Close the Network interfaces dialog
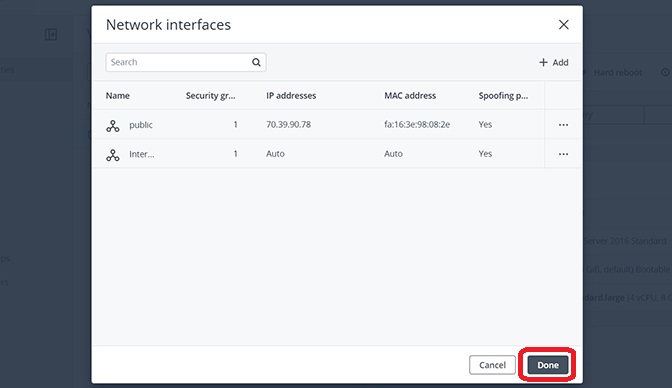The height and width of the screenshot is (388, 672). pos(564,24)
